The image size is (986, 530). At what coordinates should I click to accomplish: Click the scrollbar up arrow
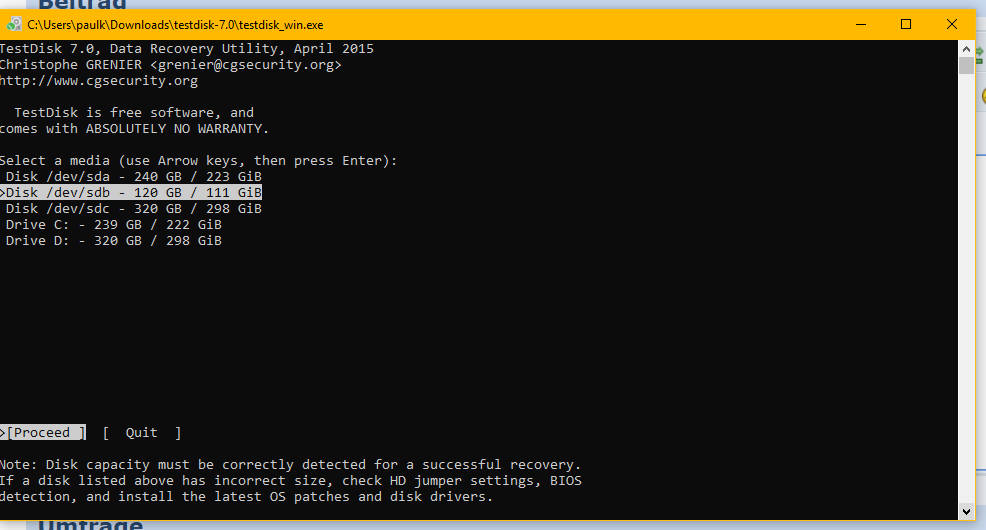click(967, 49)
